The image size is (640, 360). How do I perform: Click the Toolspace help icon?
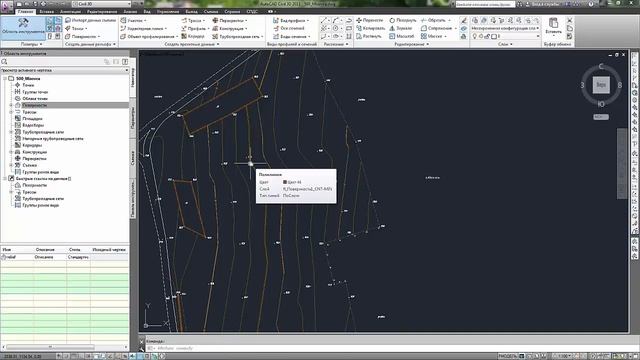(125, 62)
